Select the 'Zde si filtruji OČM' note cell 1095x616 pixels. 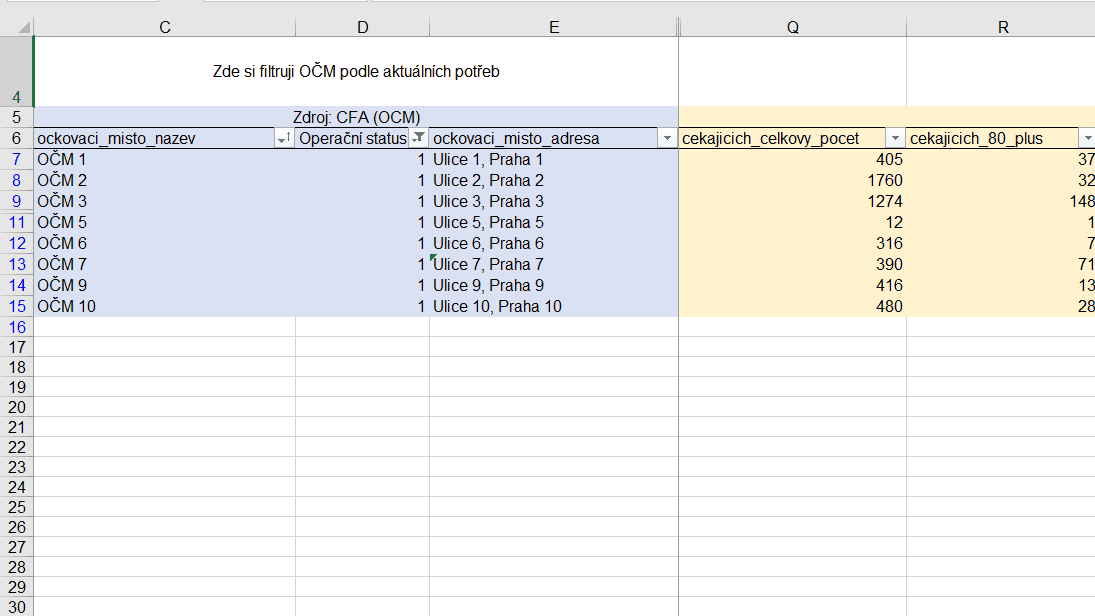click(356, 71)
